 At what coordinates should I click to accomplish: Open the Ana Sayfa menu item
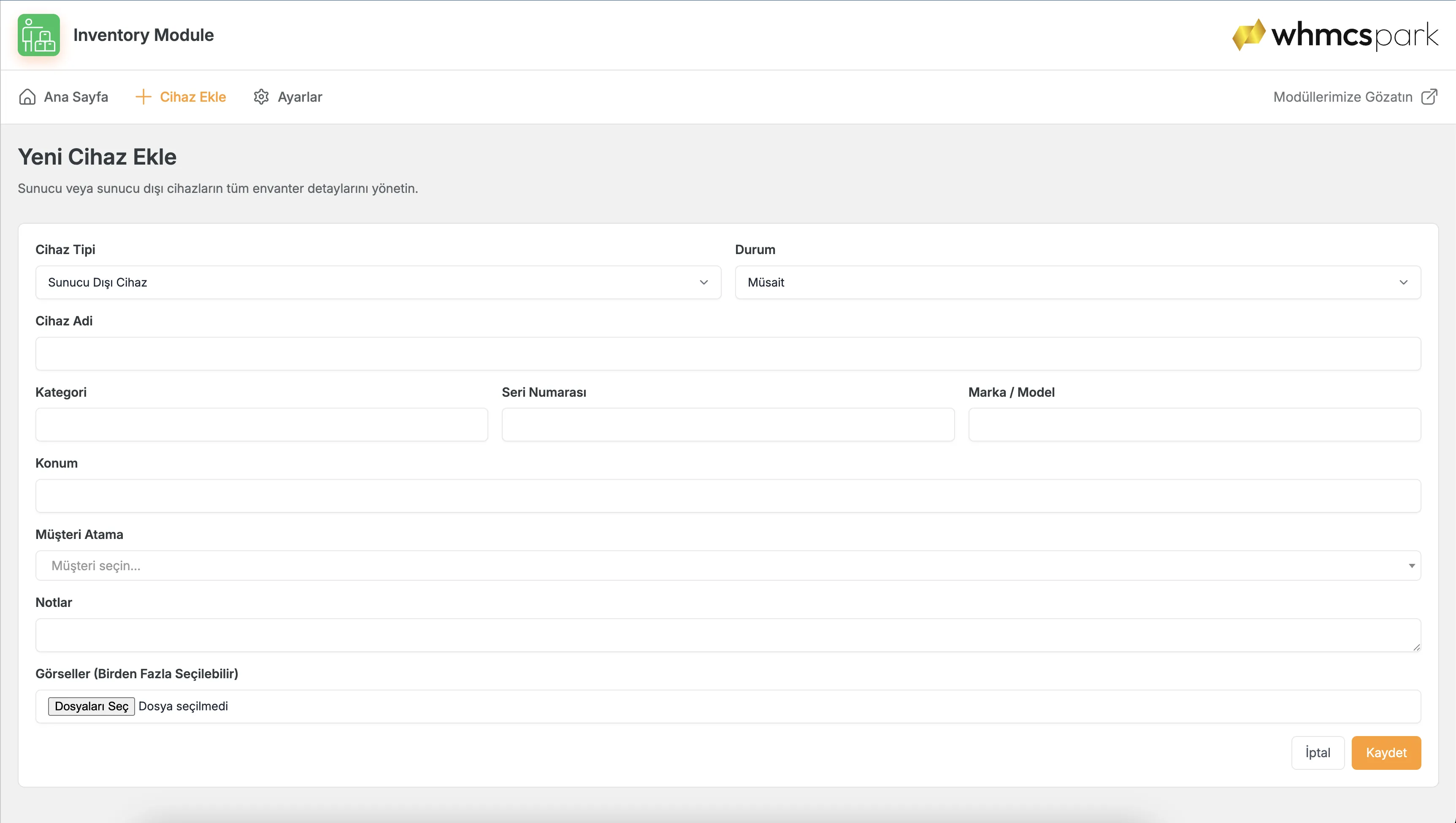click(x=63, y=97)
